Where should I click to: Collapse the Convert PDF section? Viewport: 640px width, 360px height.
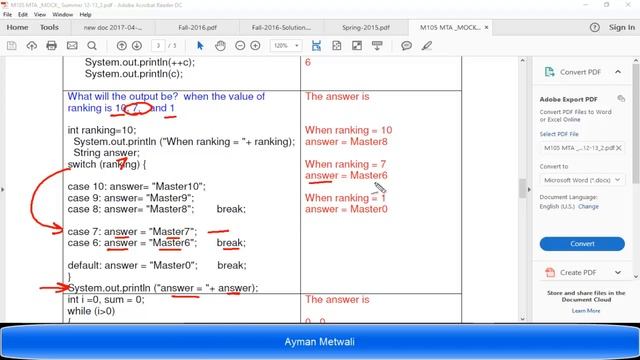point(618,72)
